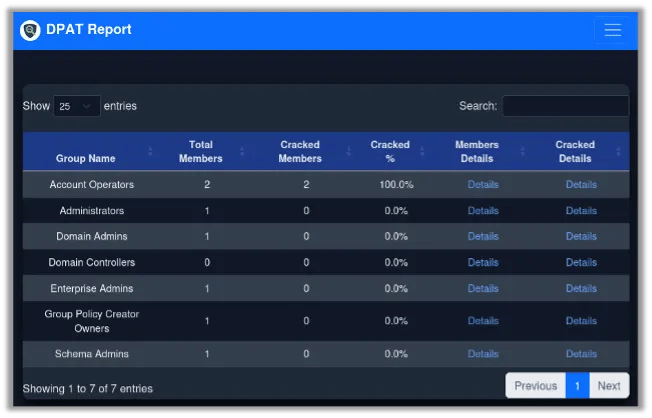This screenshot has width=652, height=418.
Task: Click the Showing 1 to 7 of 7 entries text
Action: click(88, 389)
